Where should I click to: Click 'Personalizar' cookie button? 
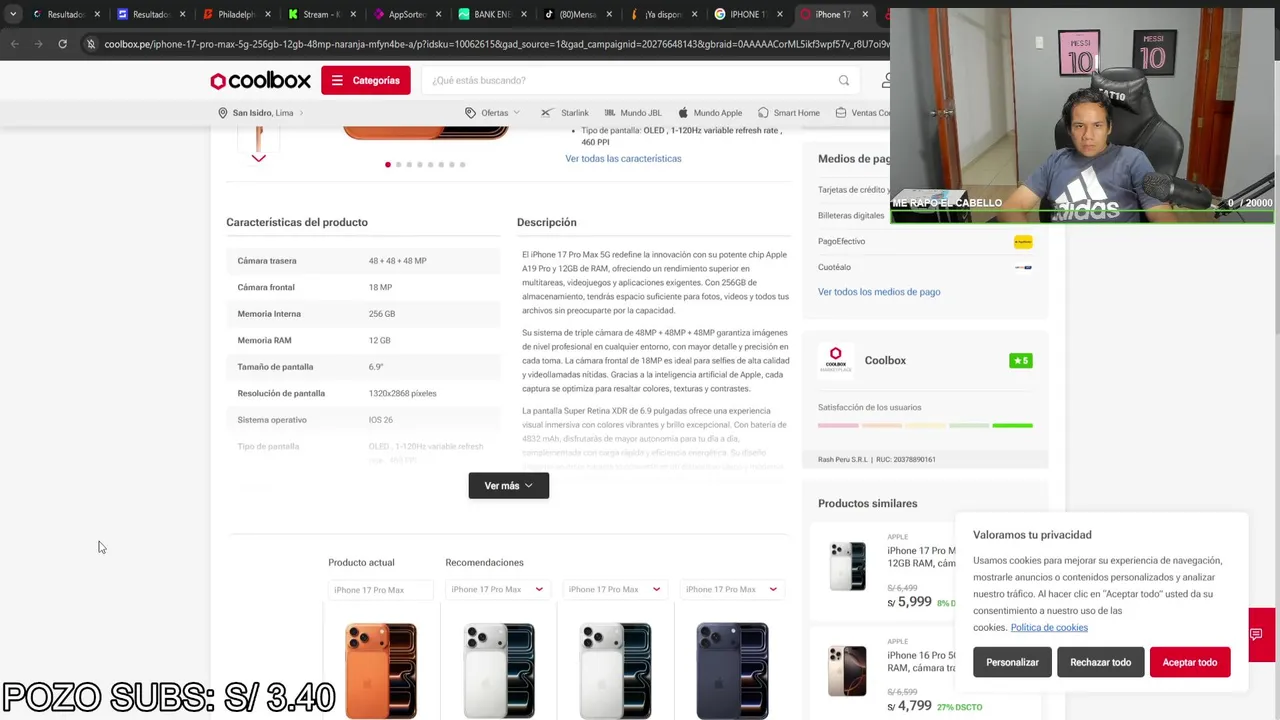pos(1012,662)
